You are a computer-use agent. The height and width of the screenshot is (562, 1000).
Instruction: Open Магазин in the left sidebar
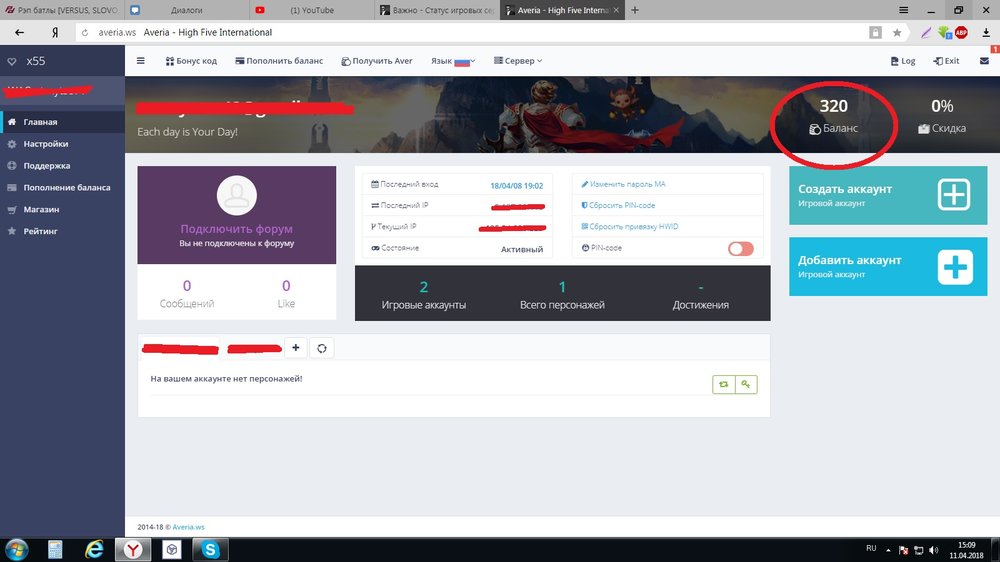42,210
